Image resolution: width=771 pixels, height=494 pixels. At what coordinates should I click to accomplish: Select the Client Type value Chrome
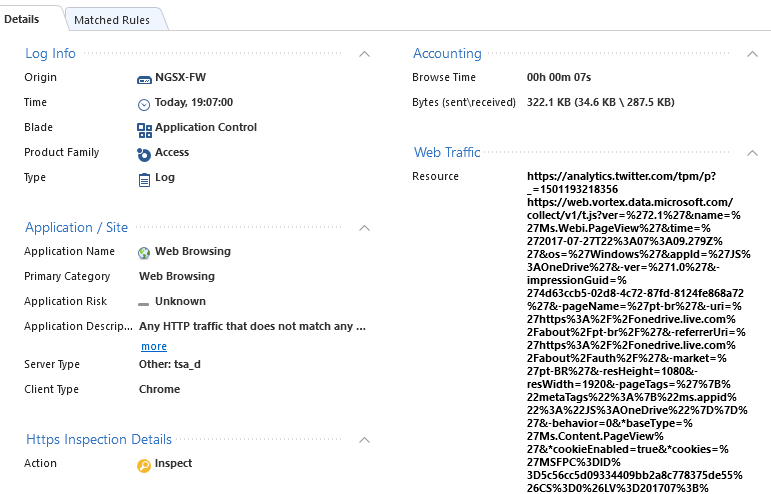[159, 389]
